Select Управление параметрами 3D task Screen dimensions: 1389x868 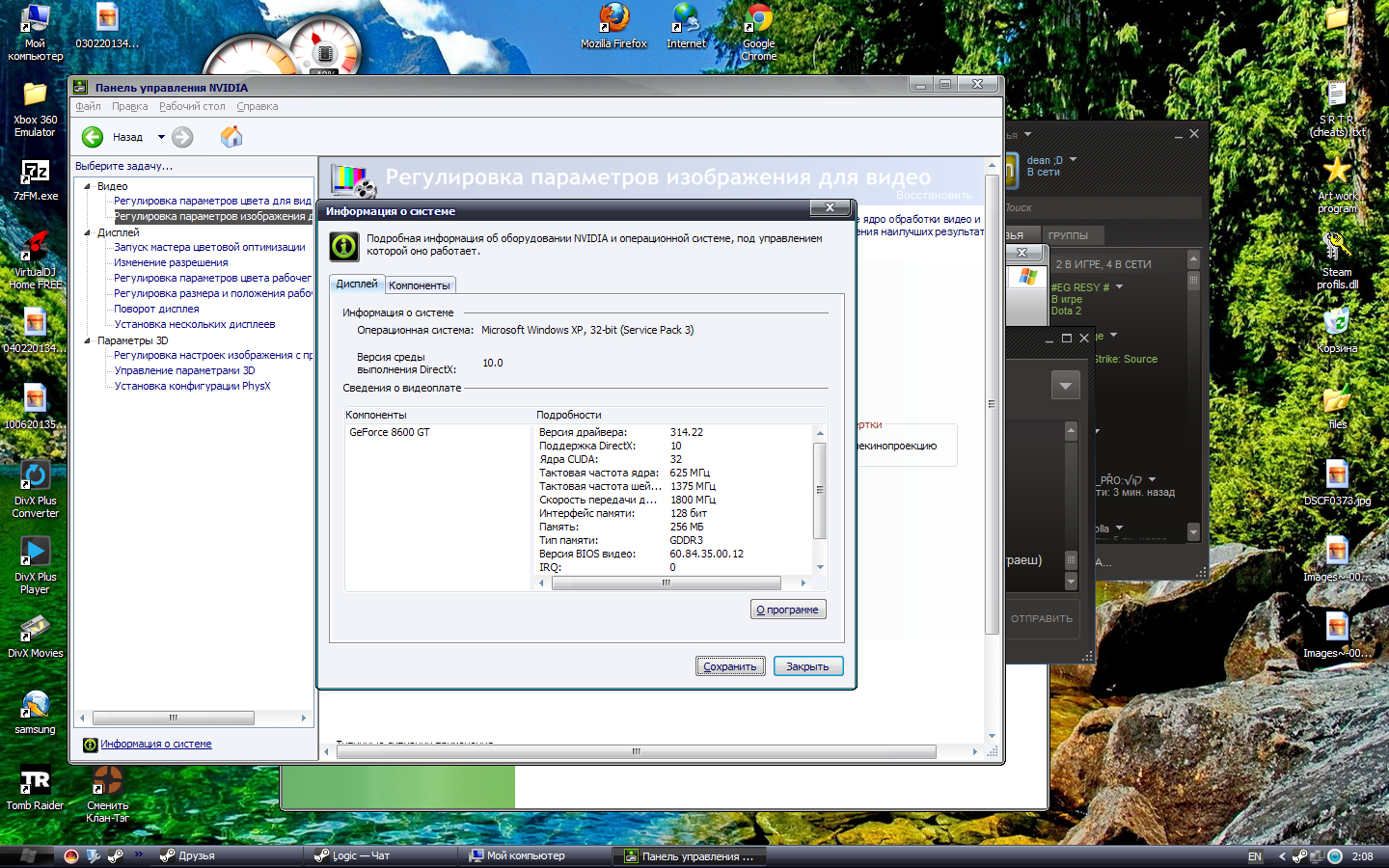coord(184,370)
